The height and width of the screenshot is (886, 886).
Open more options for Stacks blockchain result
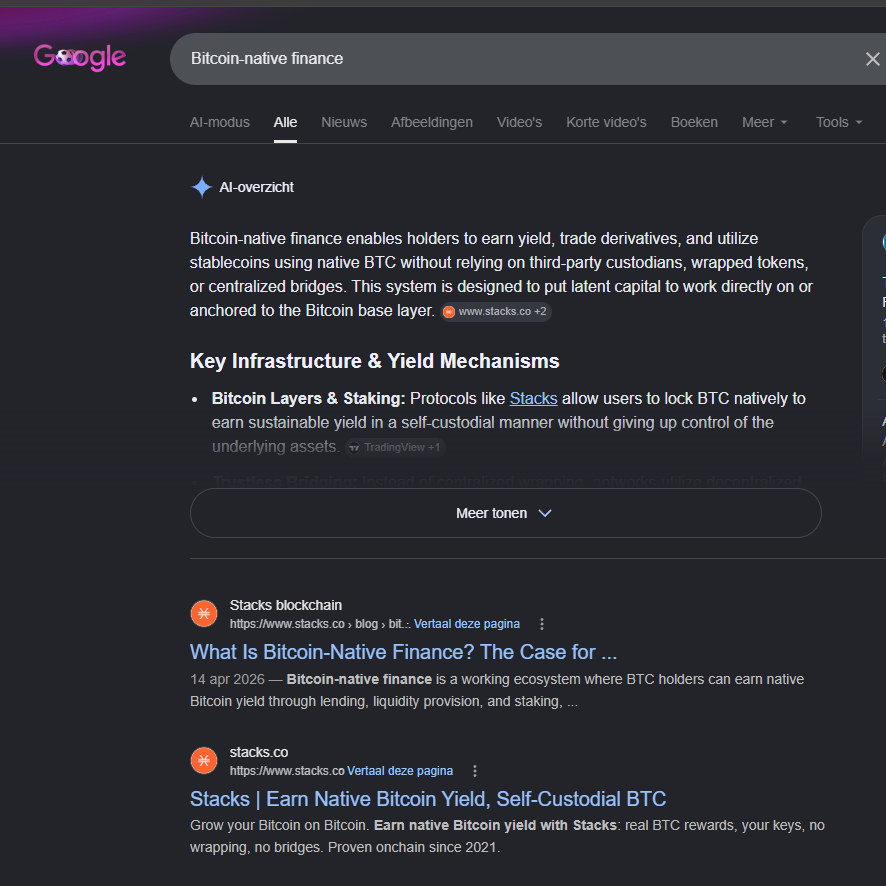[x=542, y=624]
